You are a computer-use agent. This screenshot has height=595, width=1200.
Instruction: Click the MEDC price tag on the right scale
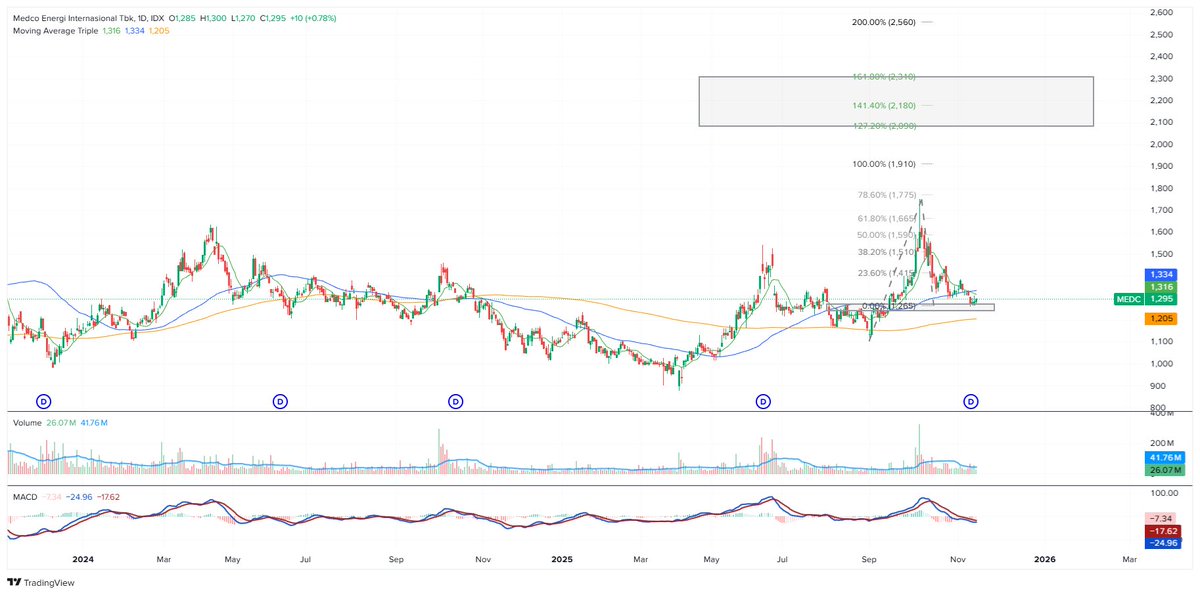click(x=1127, y=298)
